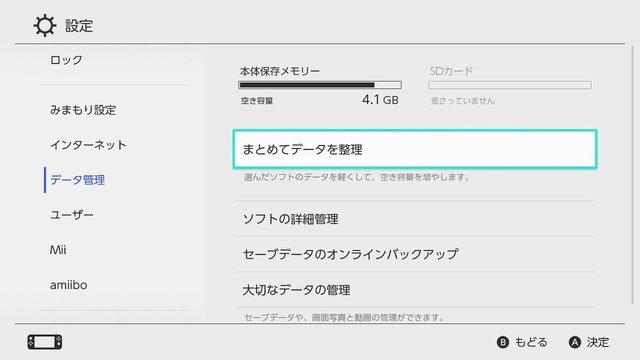Screen dimensions: 640x360
Task: Open ソフトの詳細管理
Action: 415,219
